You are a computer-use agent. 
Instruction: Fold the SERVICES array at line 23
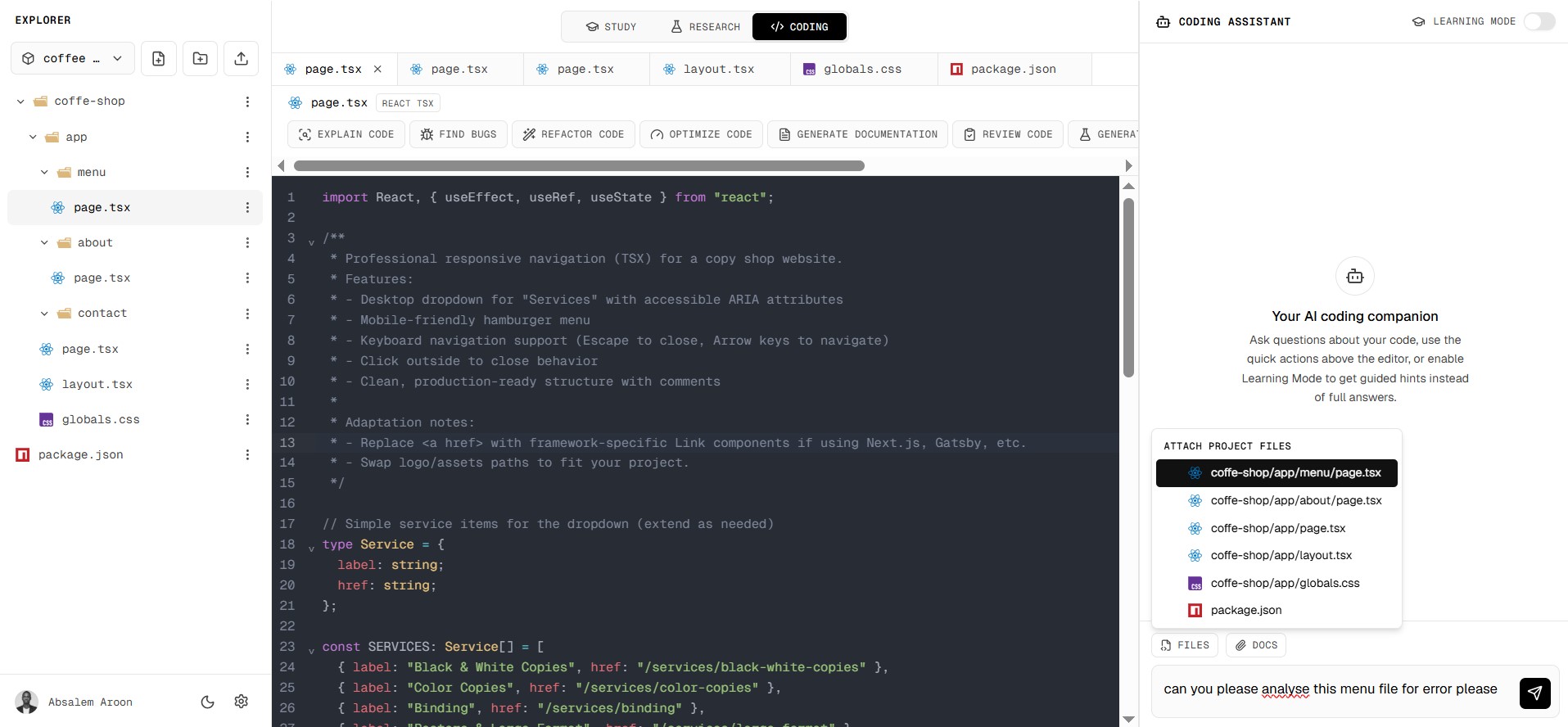point(311,651)
